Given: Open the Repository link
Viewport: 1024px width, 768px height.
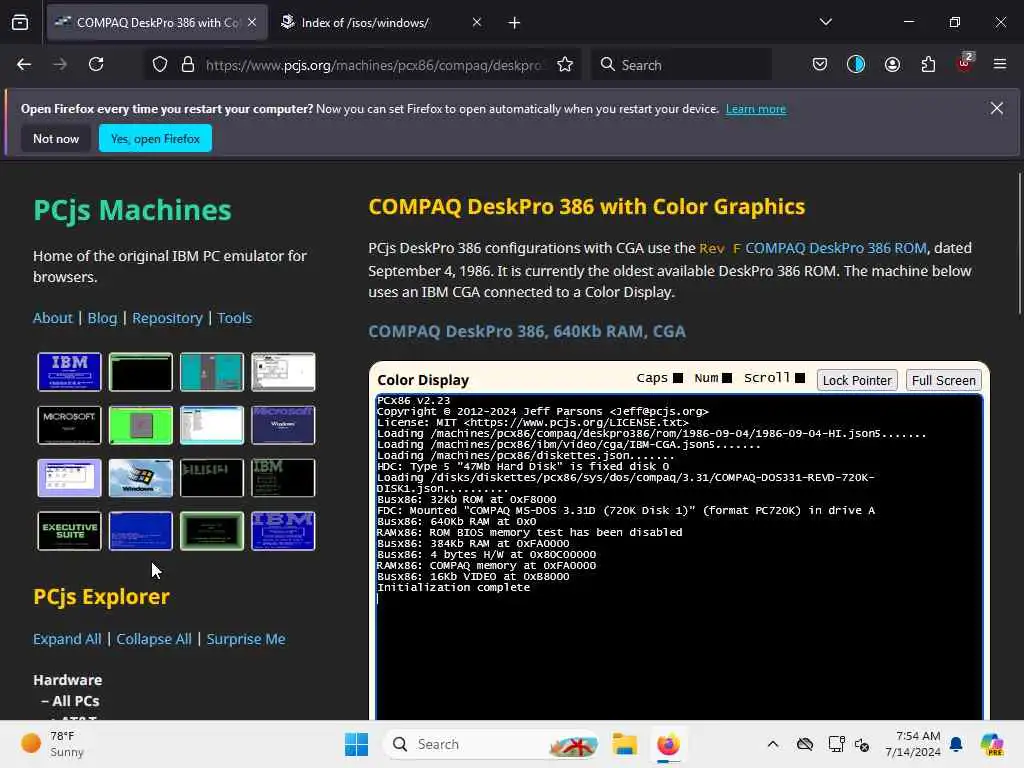Looking at the screenshot, I should (x=167, y=318).
